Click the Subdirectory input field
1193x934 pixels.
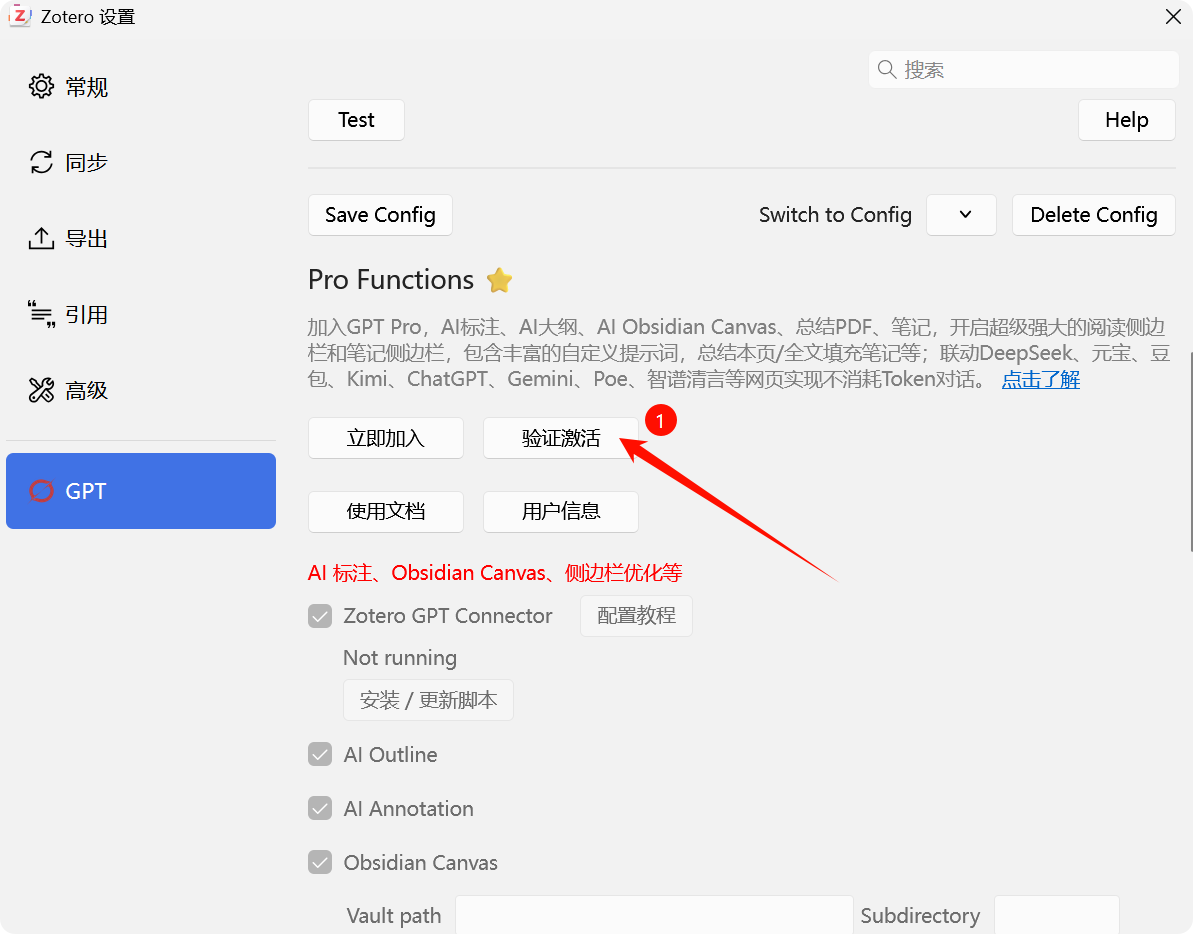click(x=1057, y=915)
